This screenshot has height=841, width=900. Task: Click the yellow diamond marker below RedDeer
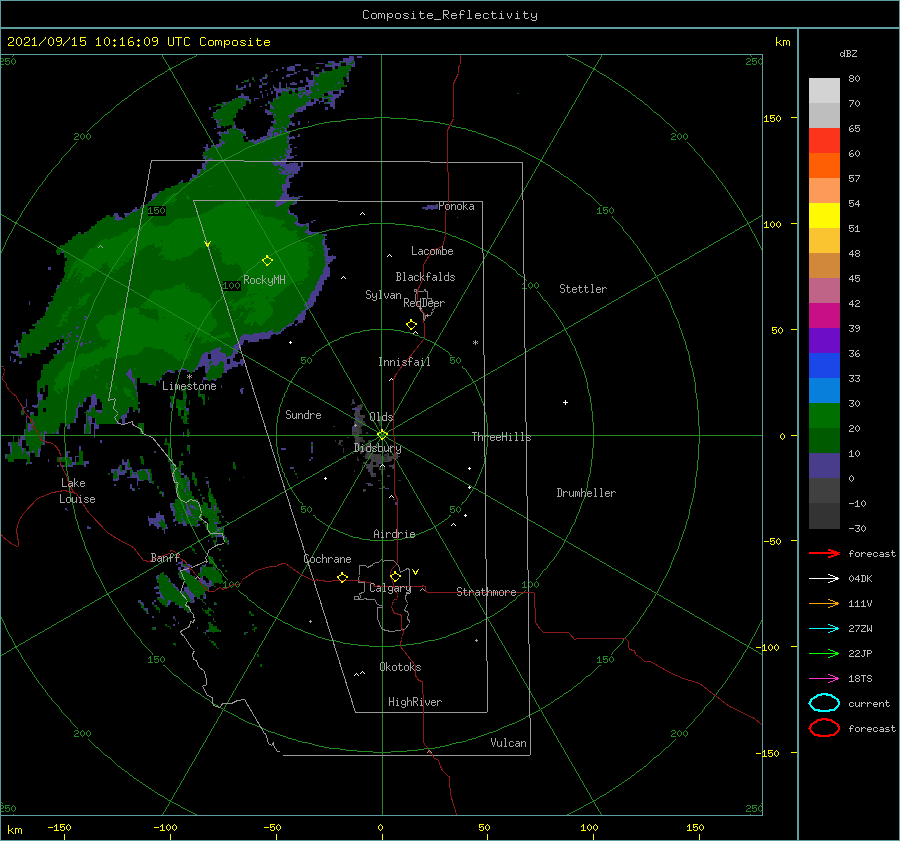(x=411, y=324)
